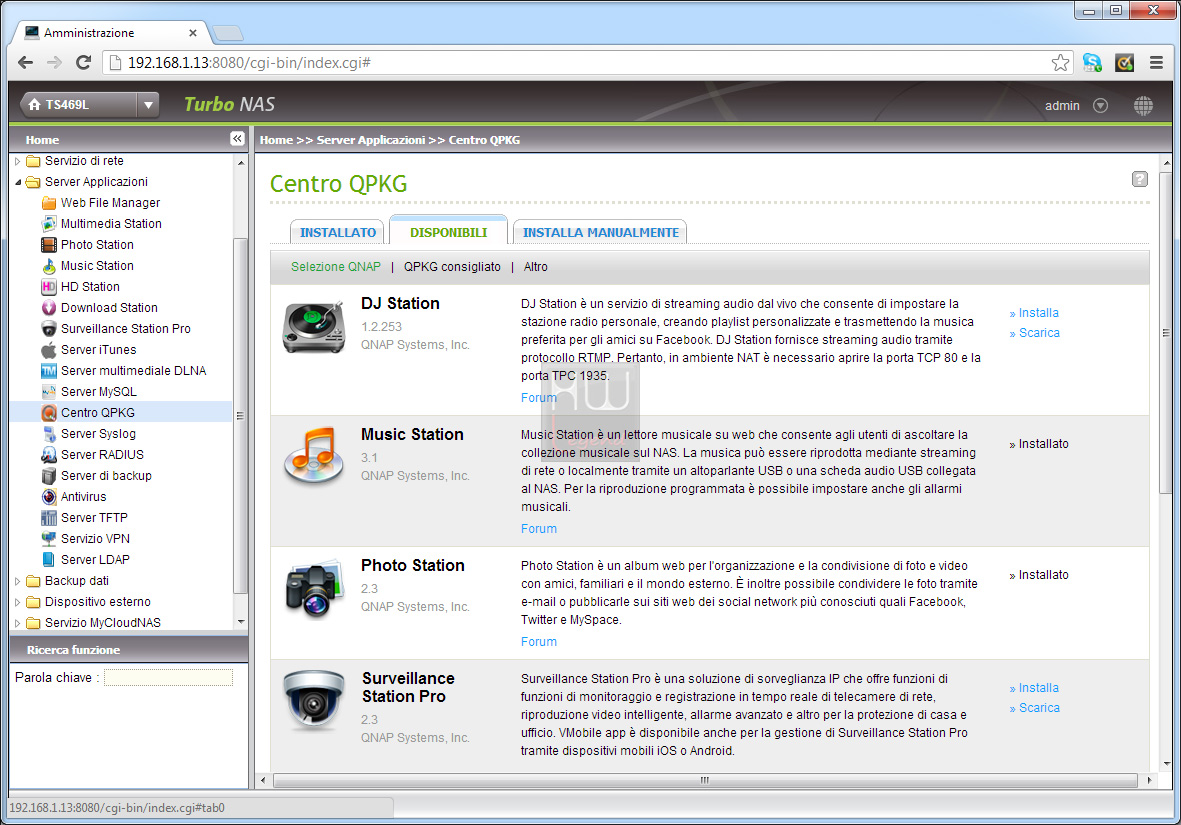Click the Amministrazione browser tab
This screenshot has height=825, width=1181.
pyautogui.click(x=111, y=32)
